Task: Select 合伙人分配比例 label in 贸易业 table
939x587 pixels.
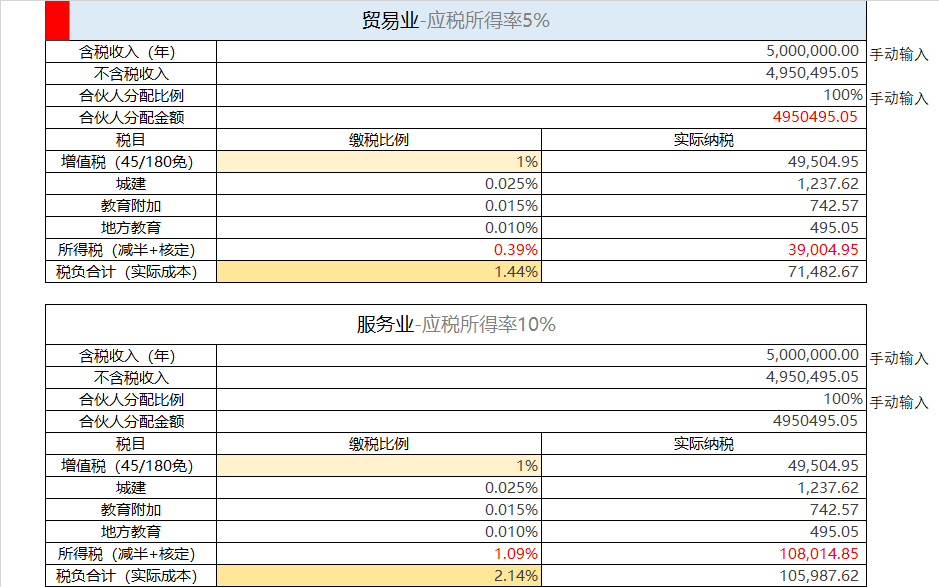Action: 131,95
